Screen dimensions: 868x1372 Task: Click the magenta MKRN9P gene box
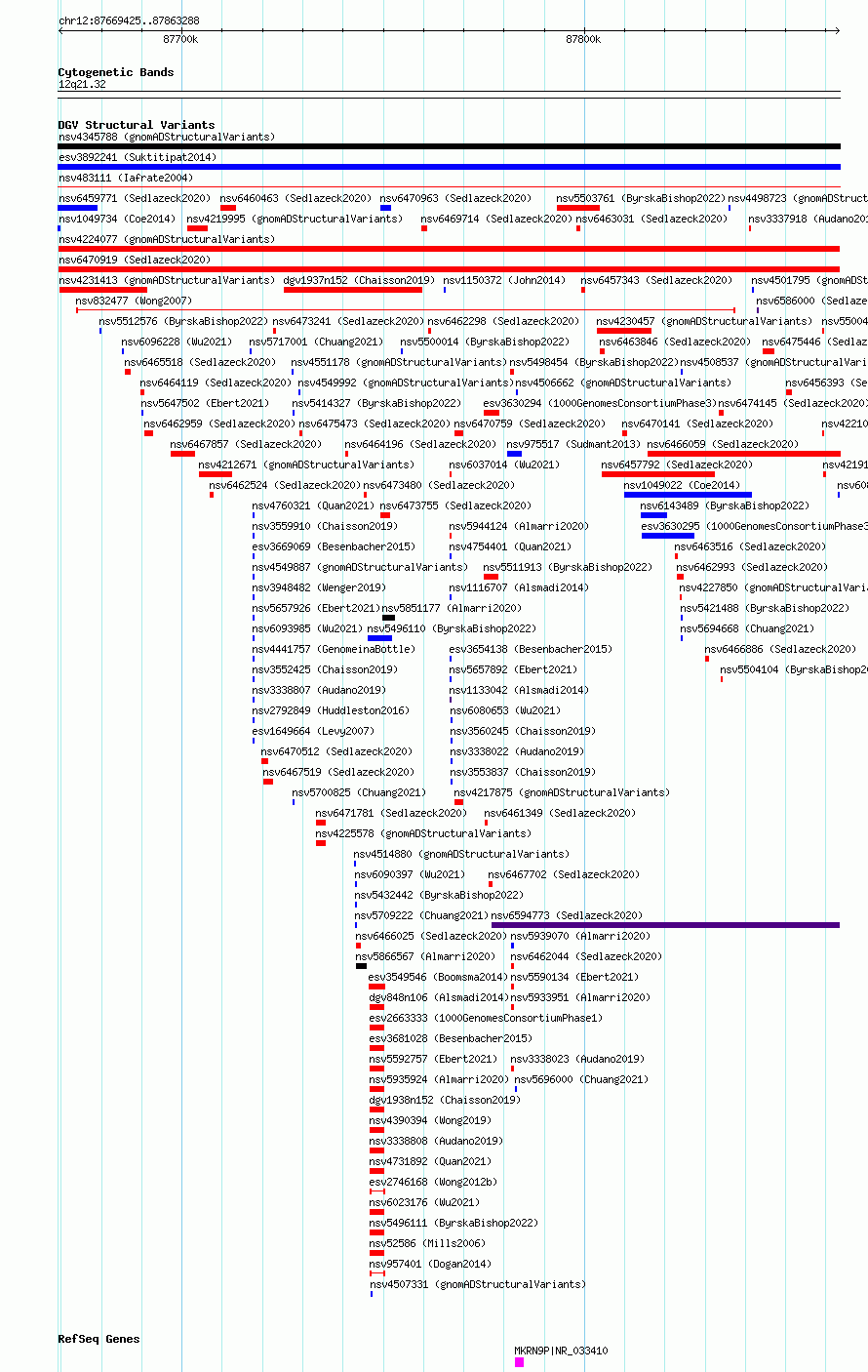tap(520, 1362)
